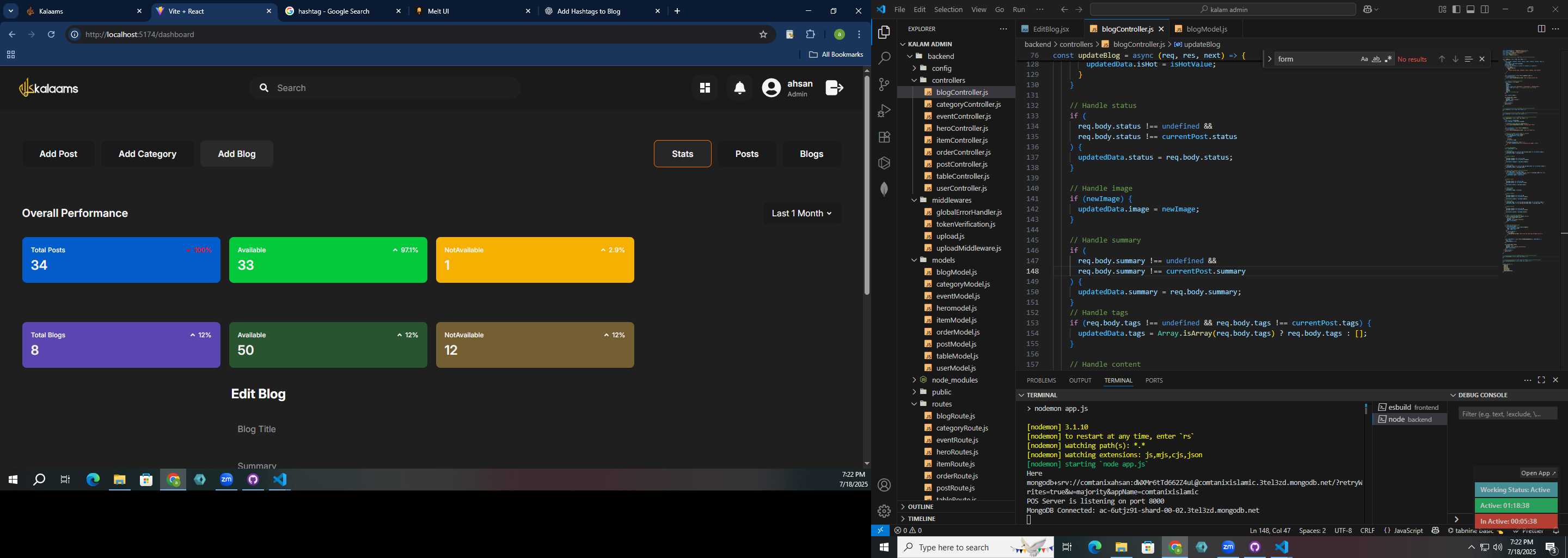Click the Debug Console filter field
Viewport: 1568px width, 558px height.
(x=1508, y=414)
